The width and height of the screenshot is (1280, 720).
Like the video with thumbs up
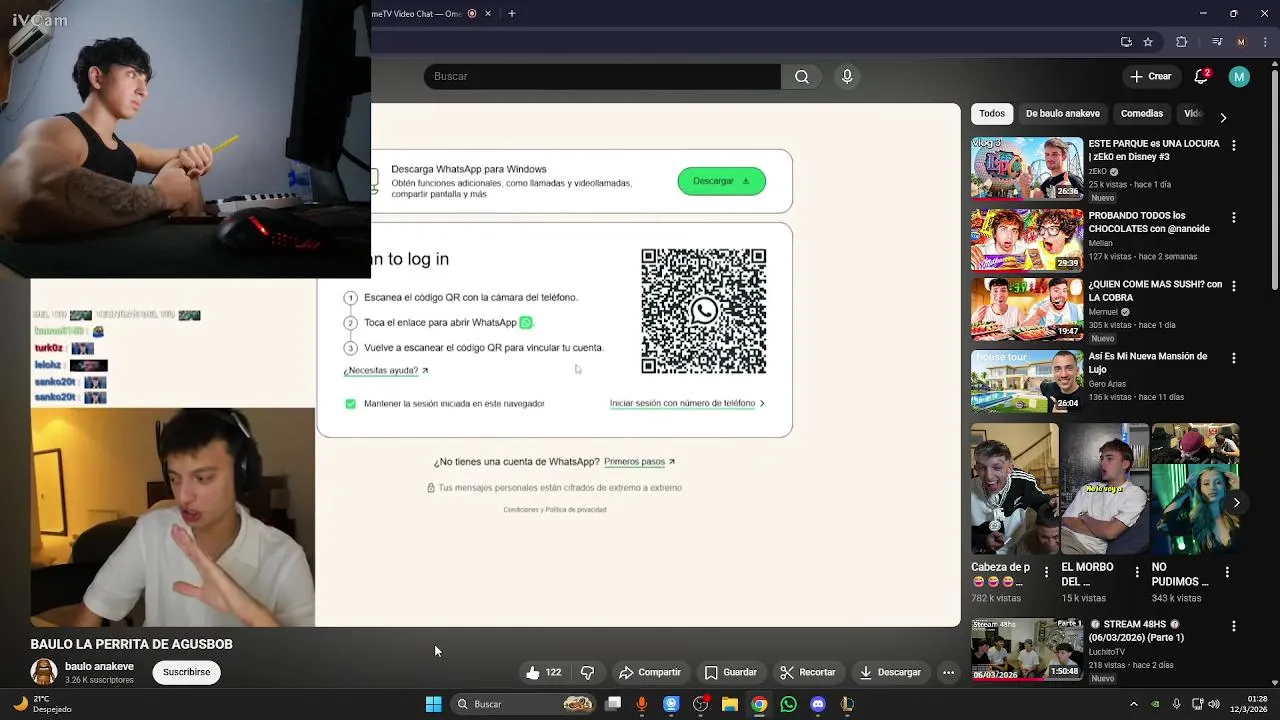coord(543,672)
